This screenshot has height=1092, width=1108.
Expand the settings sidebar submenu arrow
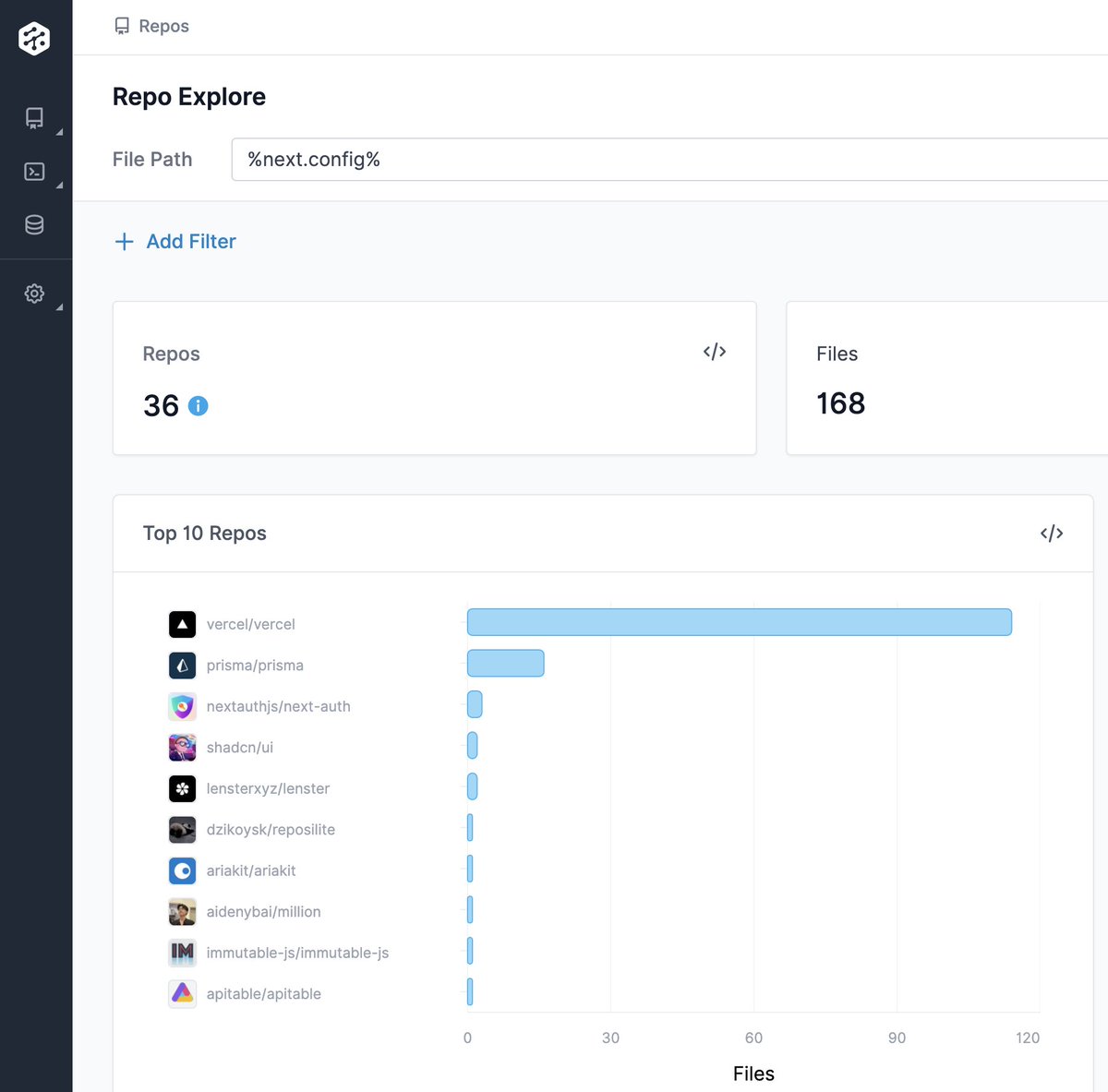point(59,307)
